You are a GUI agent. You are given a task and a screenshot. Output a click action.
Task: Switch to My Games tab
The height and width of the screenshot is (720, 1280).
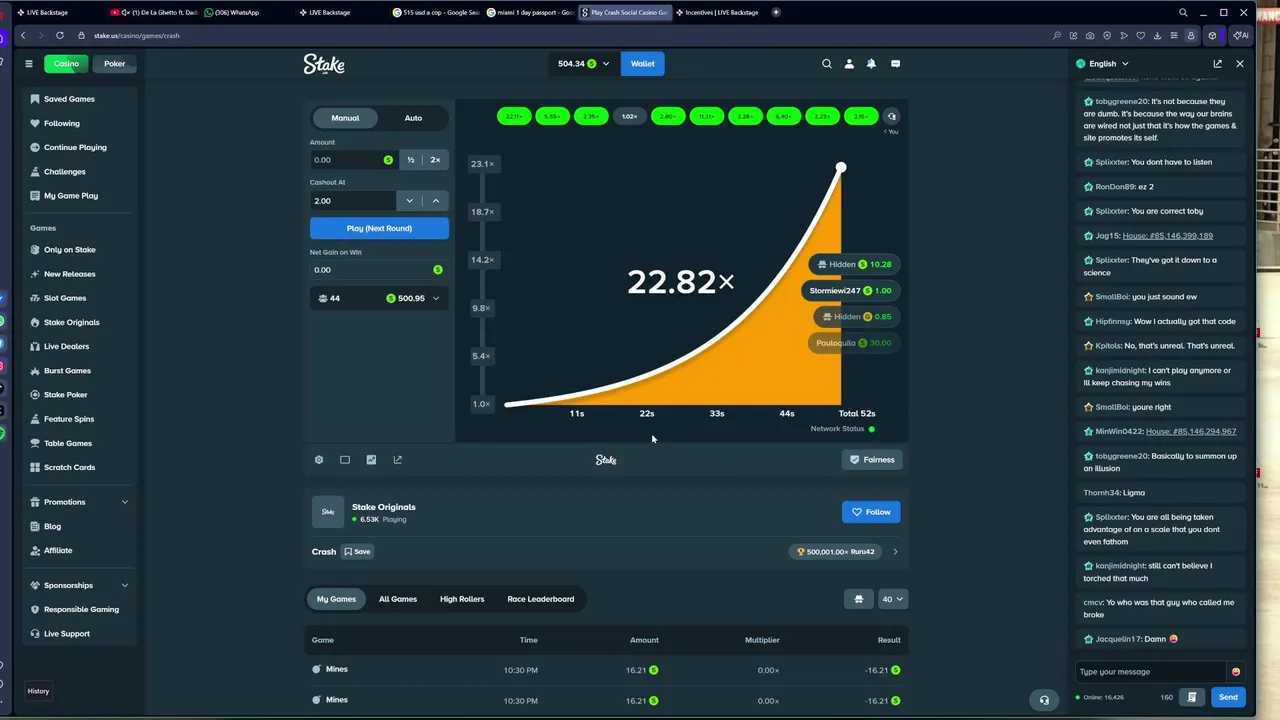[x=336, y=599]
